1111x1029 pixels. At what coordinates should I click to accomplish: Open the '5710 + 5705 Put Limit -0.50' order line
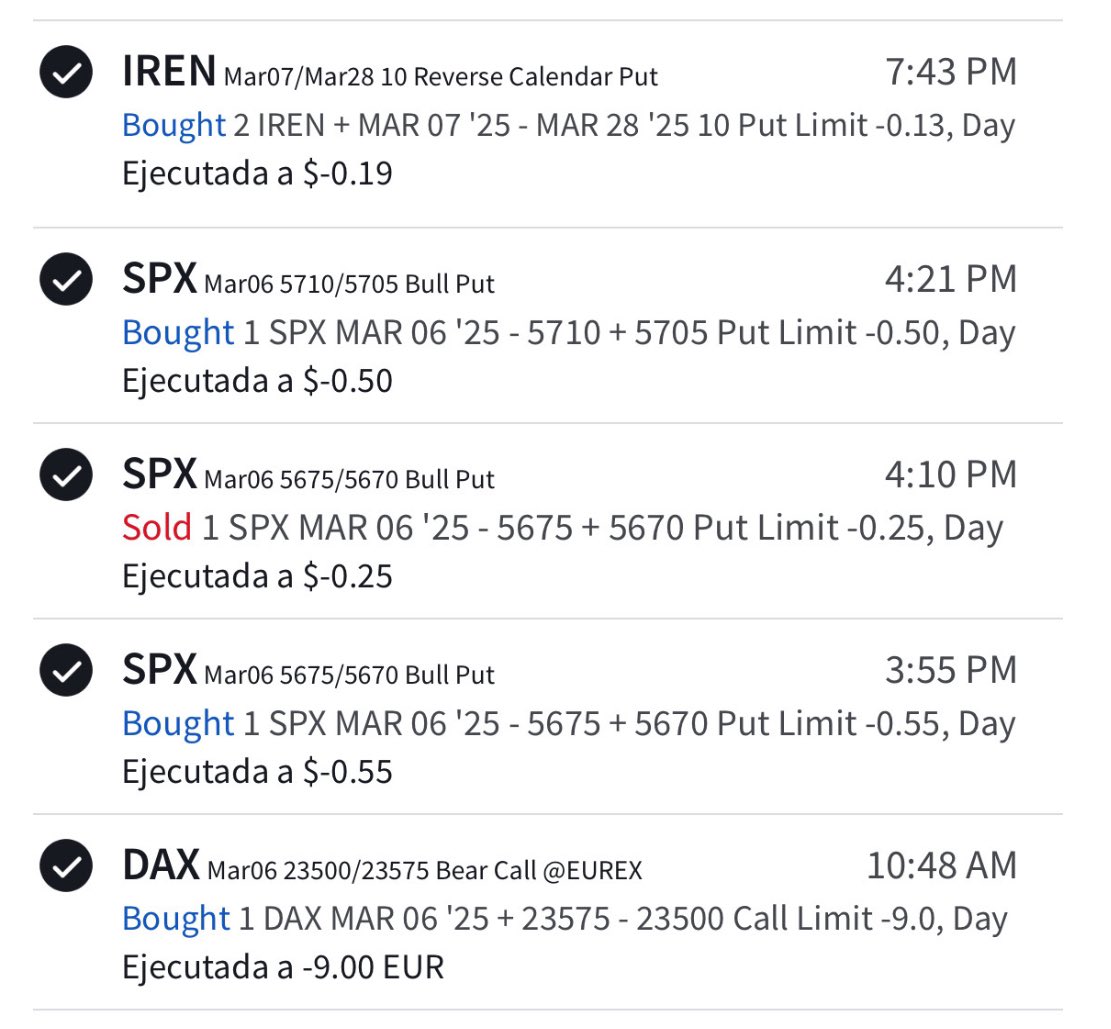click(x=569, y=332)
